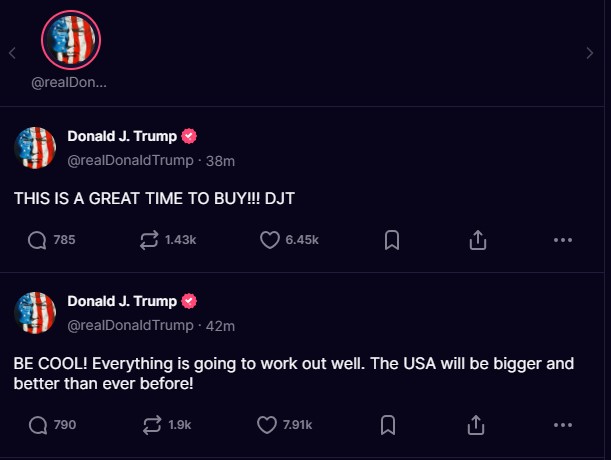The height and width of the screenshot is (460, 611).
Task: Reply to the "GREAT TIME TO BUY" post
Action: click(38, 240)
